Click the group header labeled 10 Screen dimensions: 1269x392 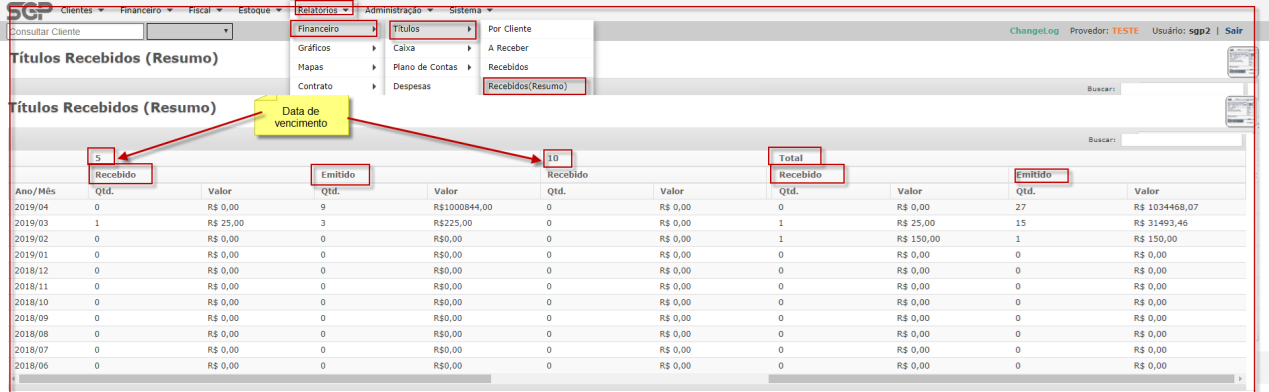click(x=552, y=157)
